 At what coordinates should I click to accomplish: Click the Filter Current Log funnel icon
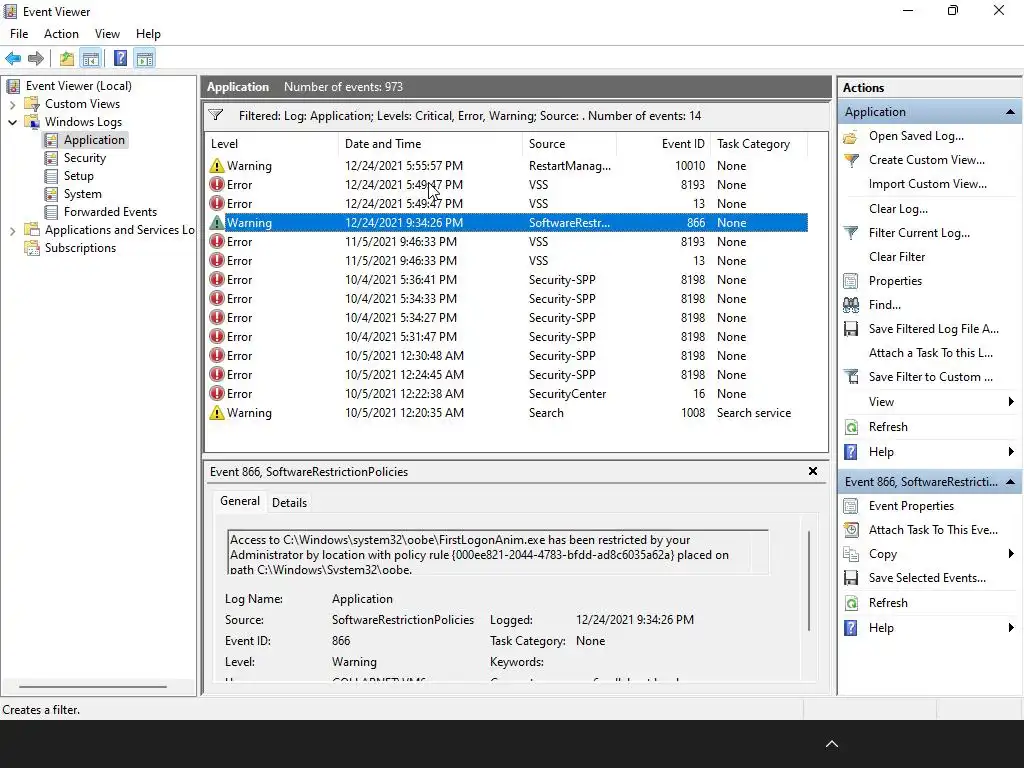click(850, 233)
